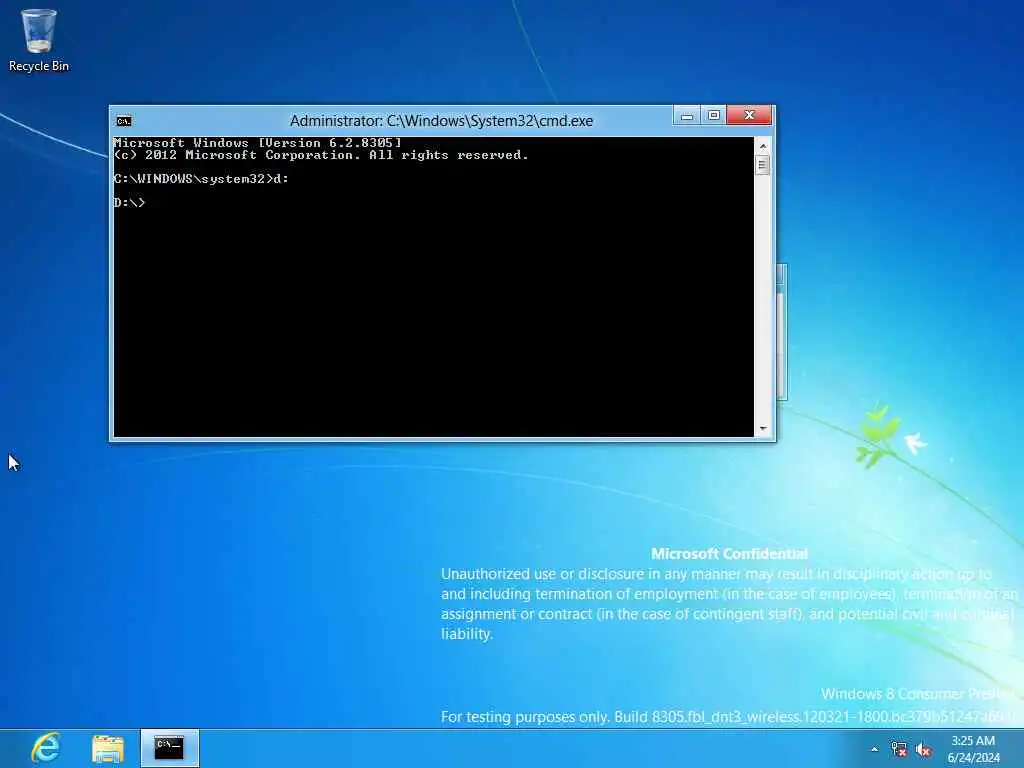Viewport: 1024px width, 768px height.
Task: Select the Command Prompt taskbar button
Action: tap(170, 748)
